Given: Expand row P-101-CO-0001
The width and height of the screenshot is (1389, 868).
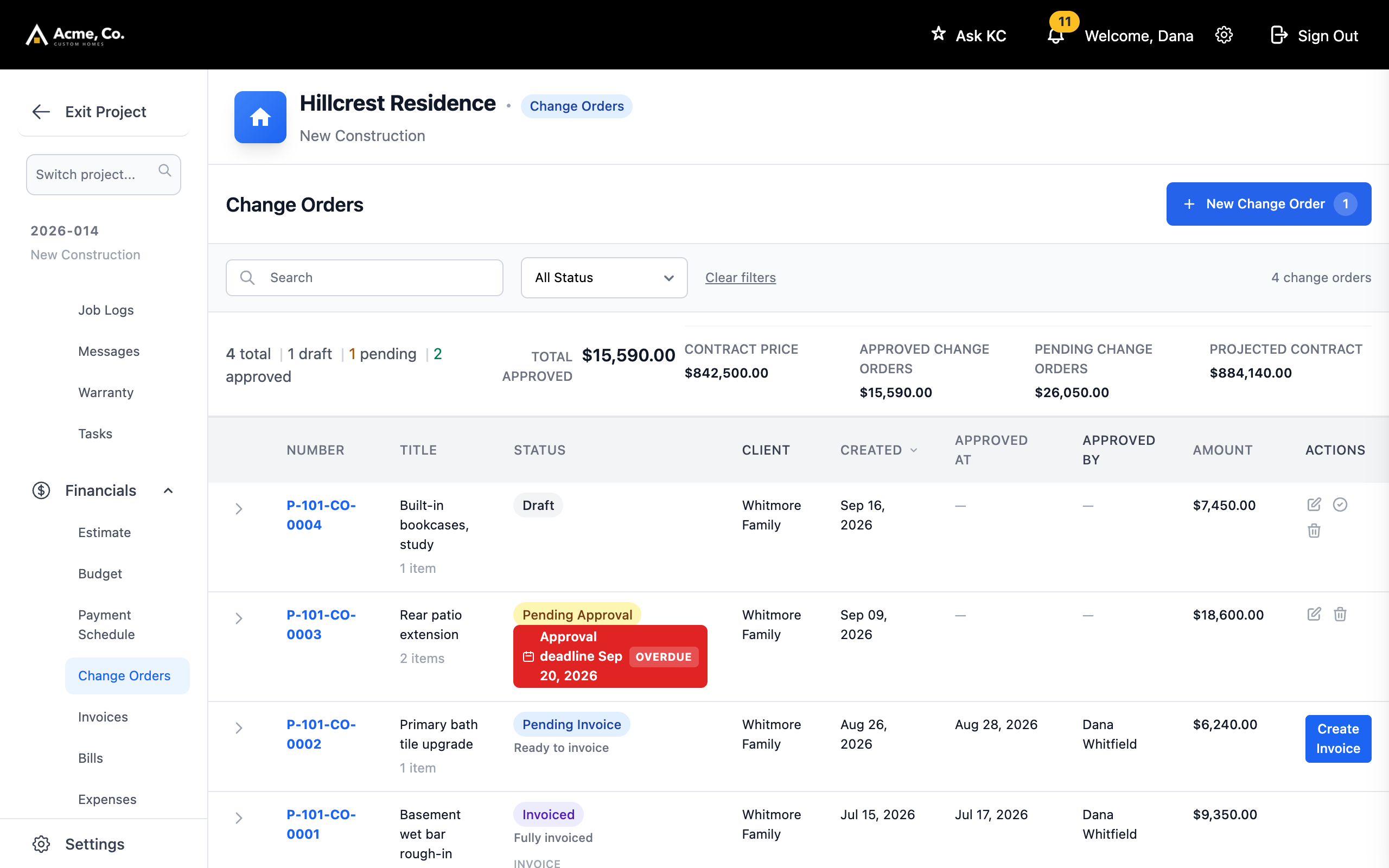Looking at the screenshot, I should pyautogui.click(x=239, y=818).
